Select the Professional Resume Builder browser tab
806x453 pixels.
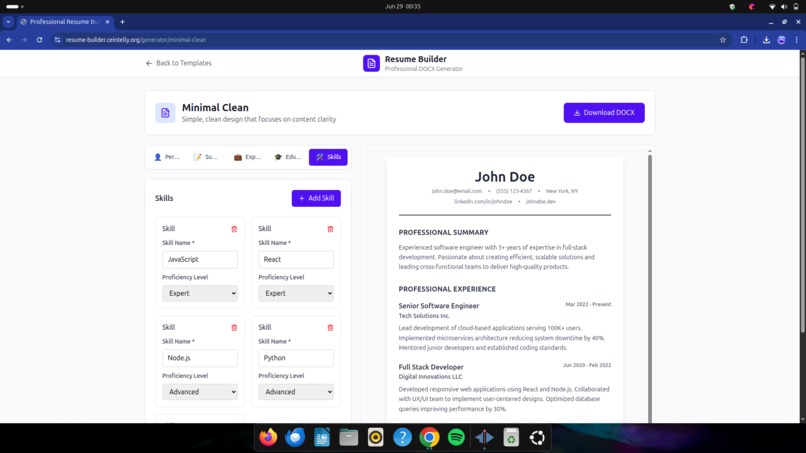[x=64, y=22]
